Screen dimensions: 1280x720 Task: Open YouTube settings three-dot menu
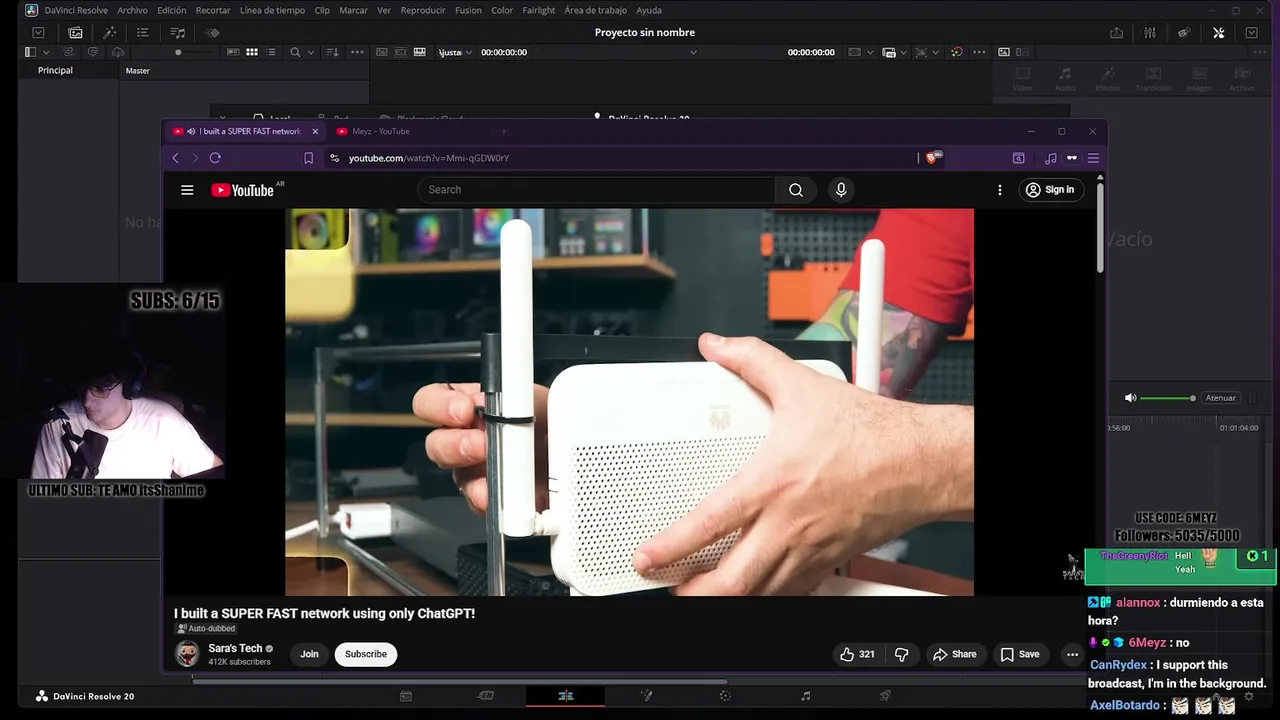point(999,190)
